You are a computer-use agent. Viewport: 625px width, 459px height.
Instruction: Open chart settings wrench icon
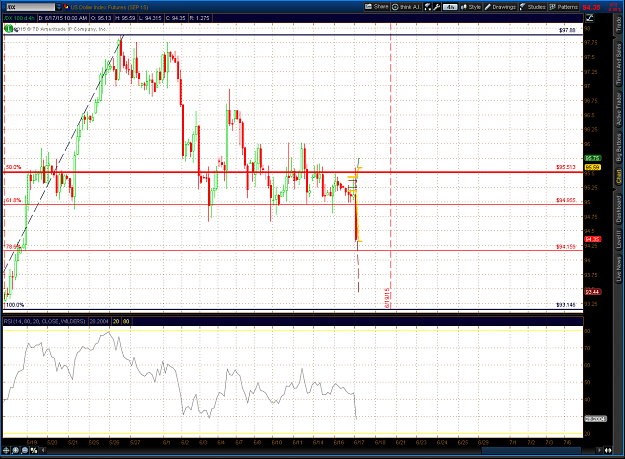coord(436,7)
